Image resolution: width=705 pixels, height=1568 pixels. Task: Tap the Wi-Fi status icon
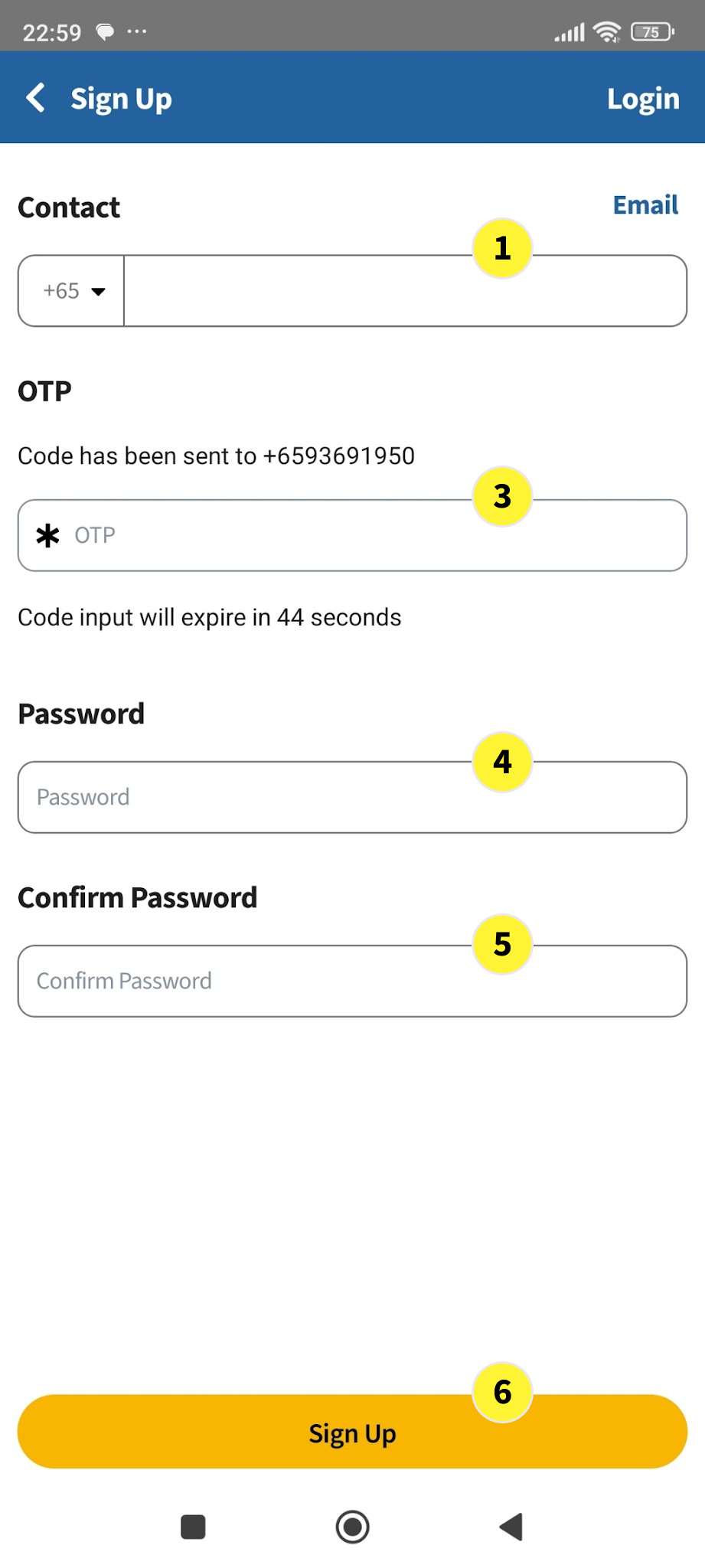coord(607,31)
